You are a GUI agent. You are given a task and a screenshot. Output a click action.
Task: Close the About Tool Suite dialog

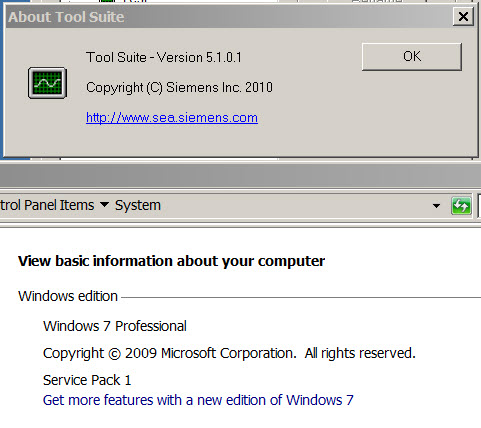point(463,16)
